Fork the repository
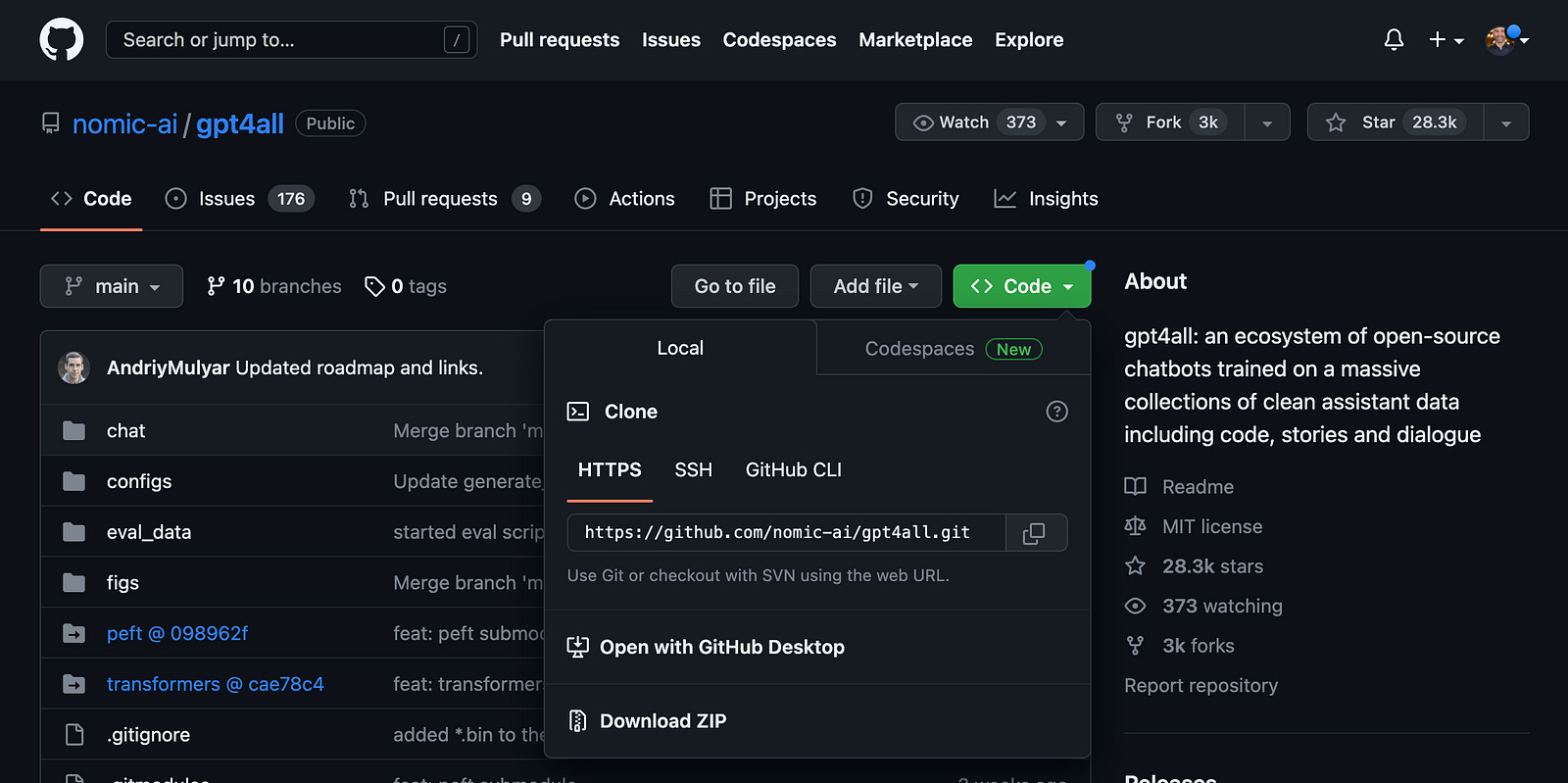Image resolution: width=1568 pixels, height=783 pixels. point(1170,122)
